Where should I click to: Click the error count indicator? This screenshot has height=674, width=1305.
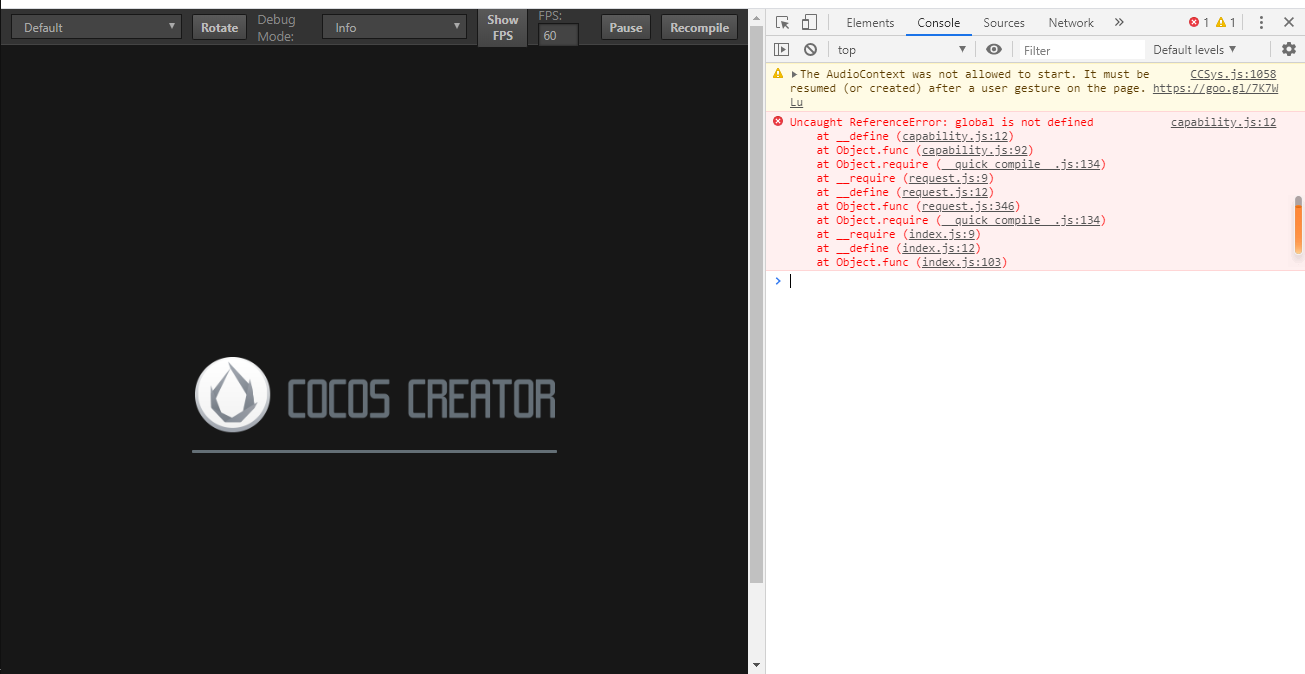pos(1195,21)
